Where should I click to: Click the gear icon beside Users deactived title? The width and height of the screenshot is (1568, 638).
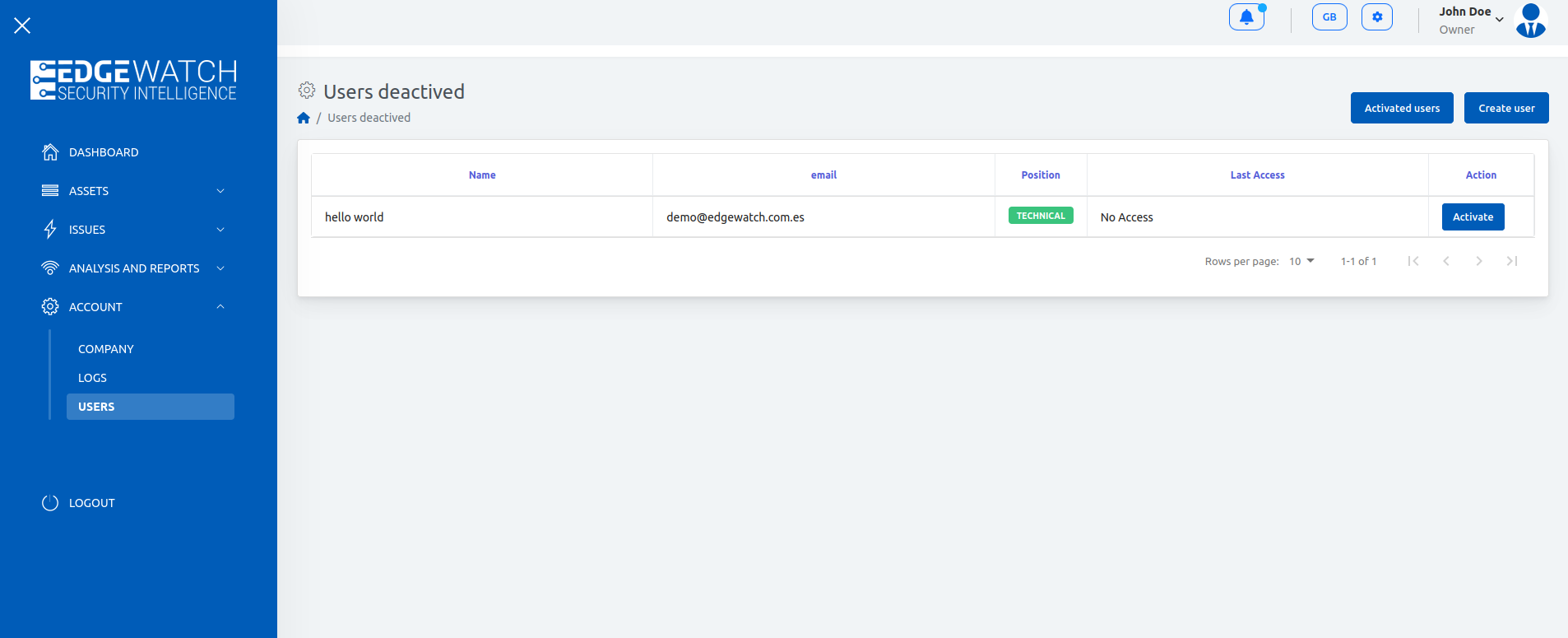coord(307,90)
